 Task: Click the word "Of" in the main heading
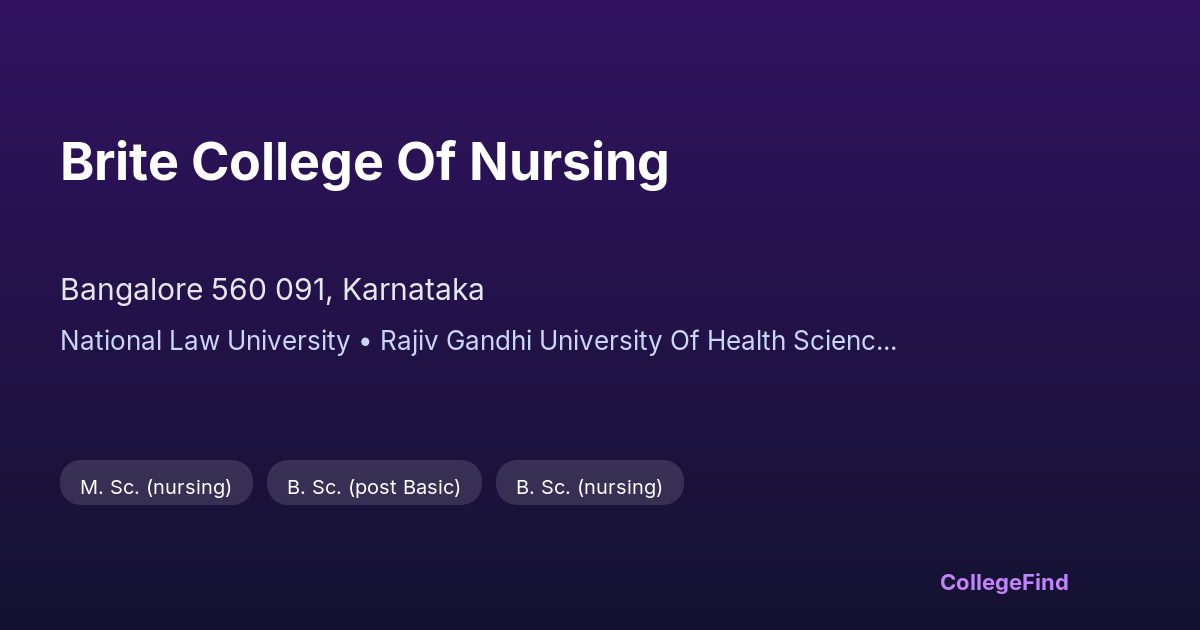click(425, 162)
